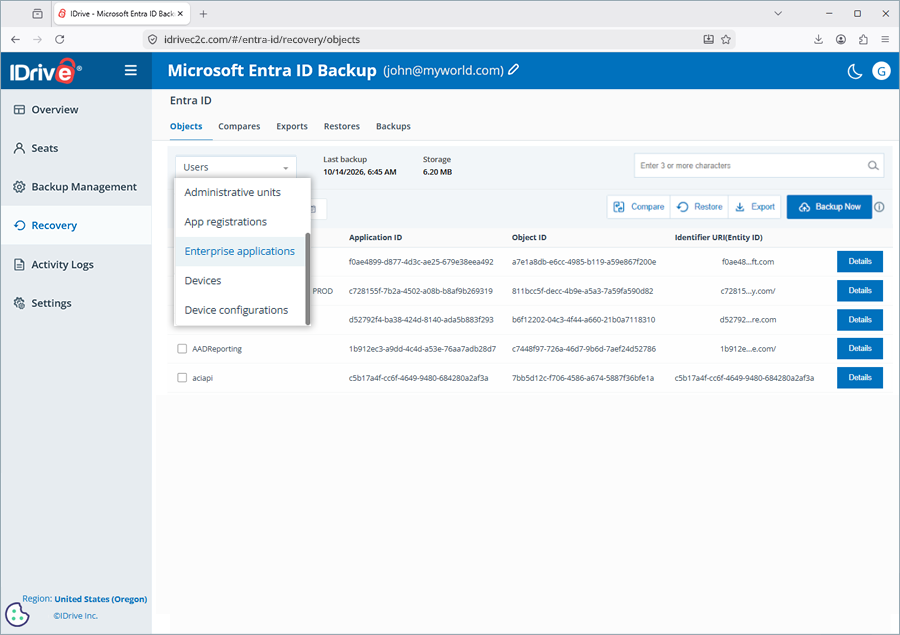Image resolution: width=900 pixels, height=635 pixels.
Task: Edit account name with the pencil icon
Action: tap(514, 69)
